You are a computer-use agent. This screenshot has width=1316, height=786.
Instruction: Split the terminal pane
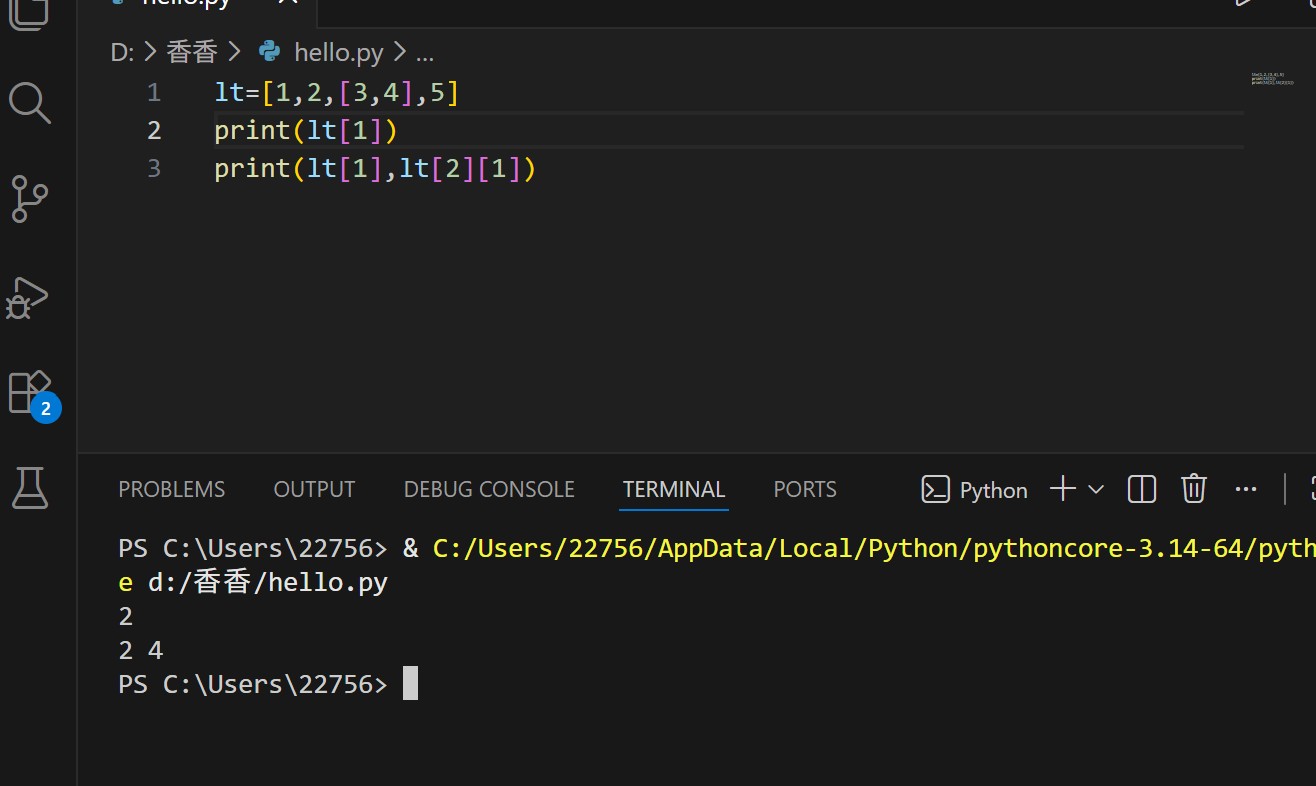1142,489
